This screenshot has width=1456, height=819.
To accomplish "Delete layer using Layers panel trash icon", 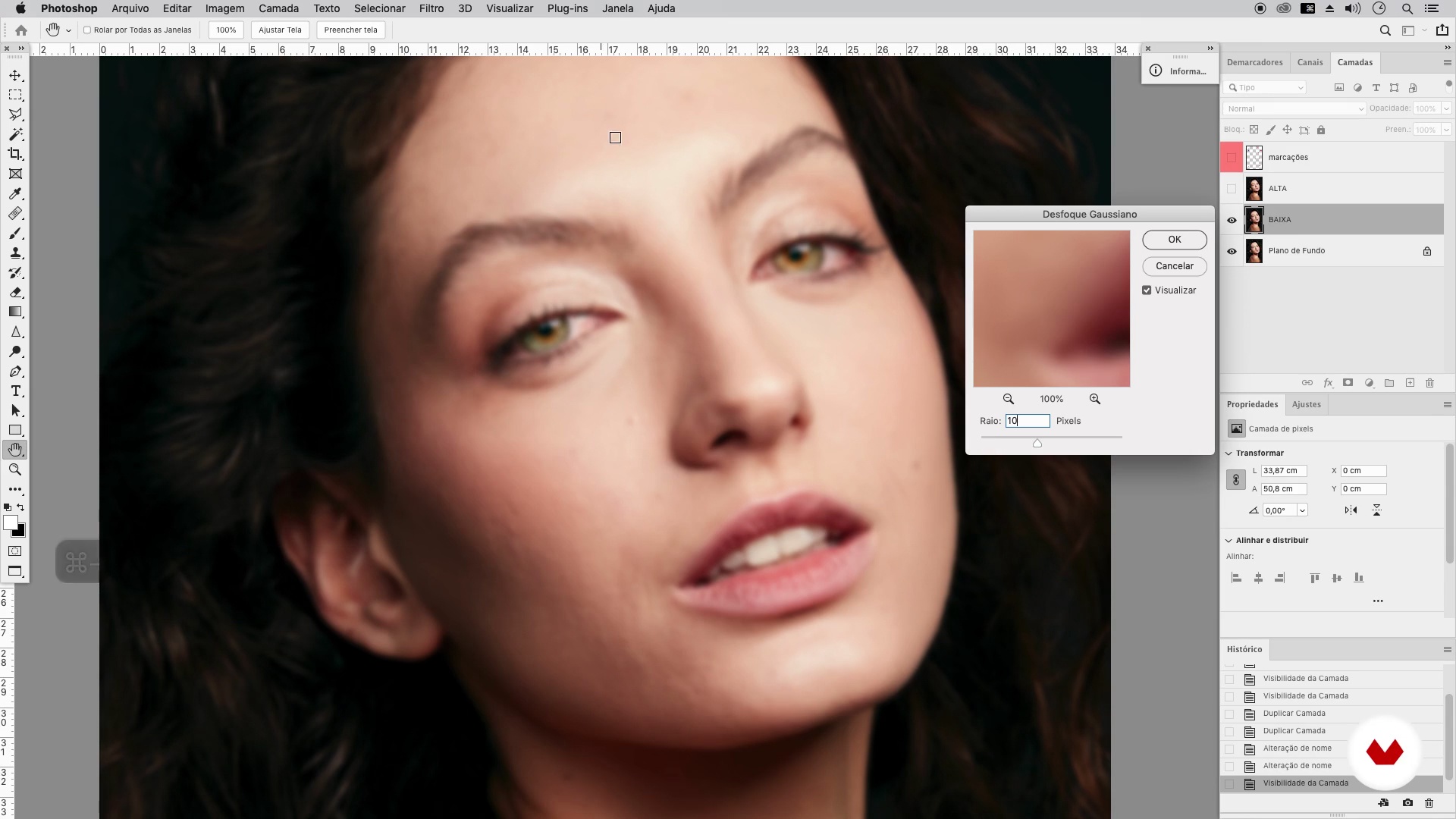I will pyautogui.click(x=1430, y=383).
